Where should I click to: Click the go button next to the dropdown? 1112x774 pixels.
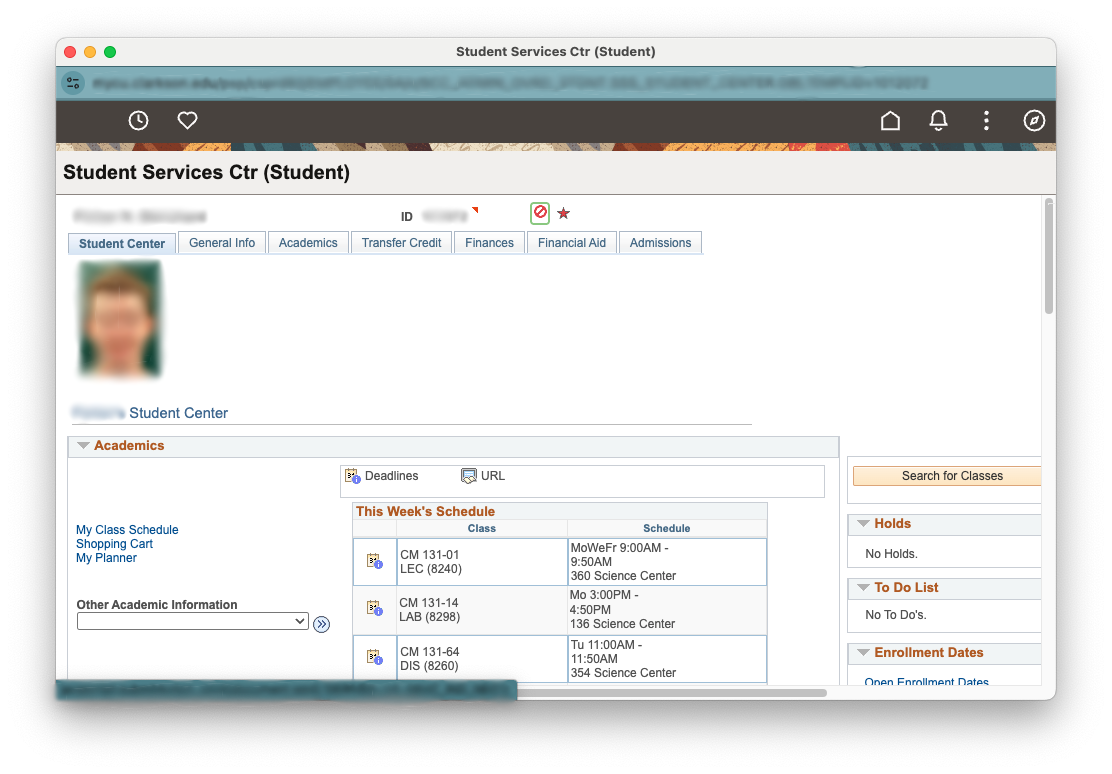[x=321, y=624]
